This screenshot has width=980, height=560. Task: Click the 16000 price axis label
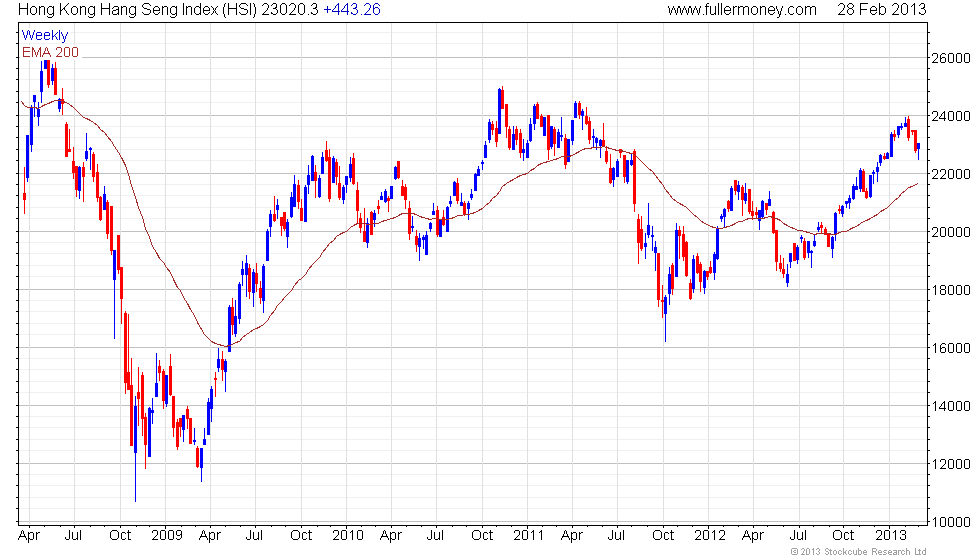tap(951, 348)
